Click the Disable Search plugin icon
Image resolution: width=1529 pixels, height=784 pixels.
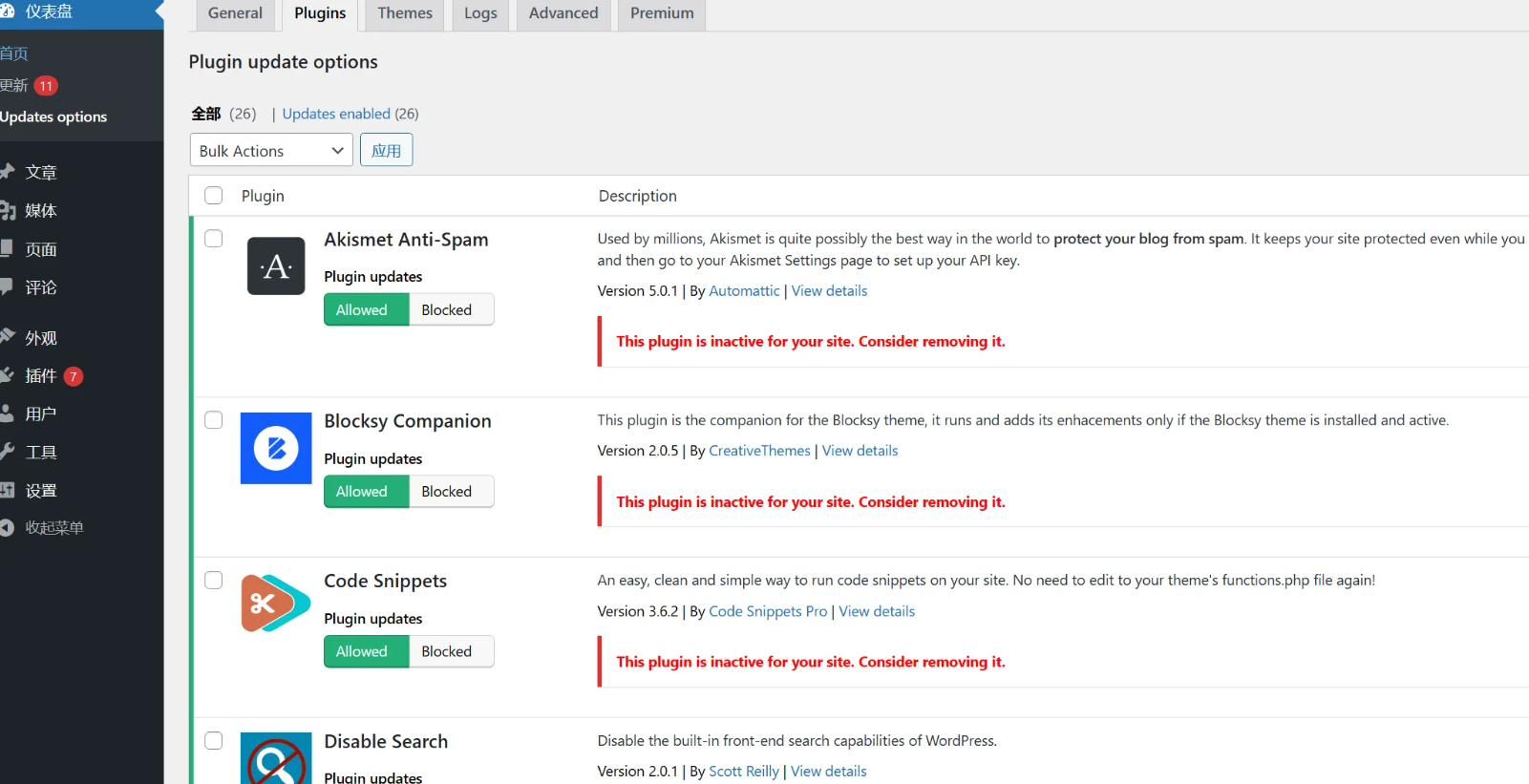tap(276, 758)
